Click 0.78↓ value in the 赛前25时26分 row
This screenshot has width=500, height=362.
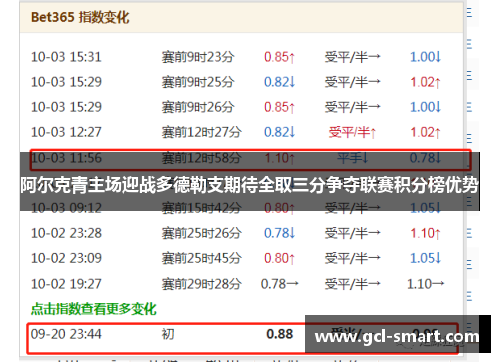coord(279,233)
